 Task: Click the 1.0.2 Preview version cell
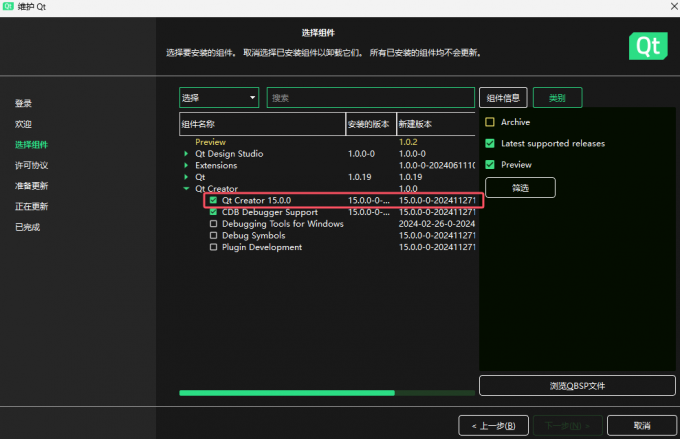pos(408,142)
